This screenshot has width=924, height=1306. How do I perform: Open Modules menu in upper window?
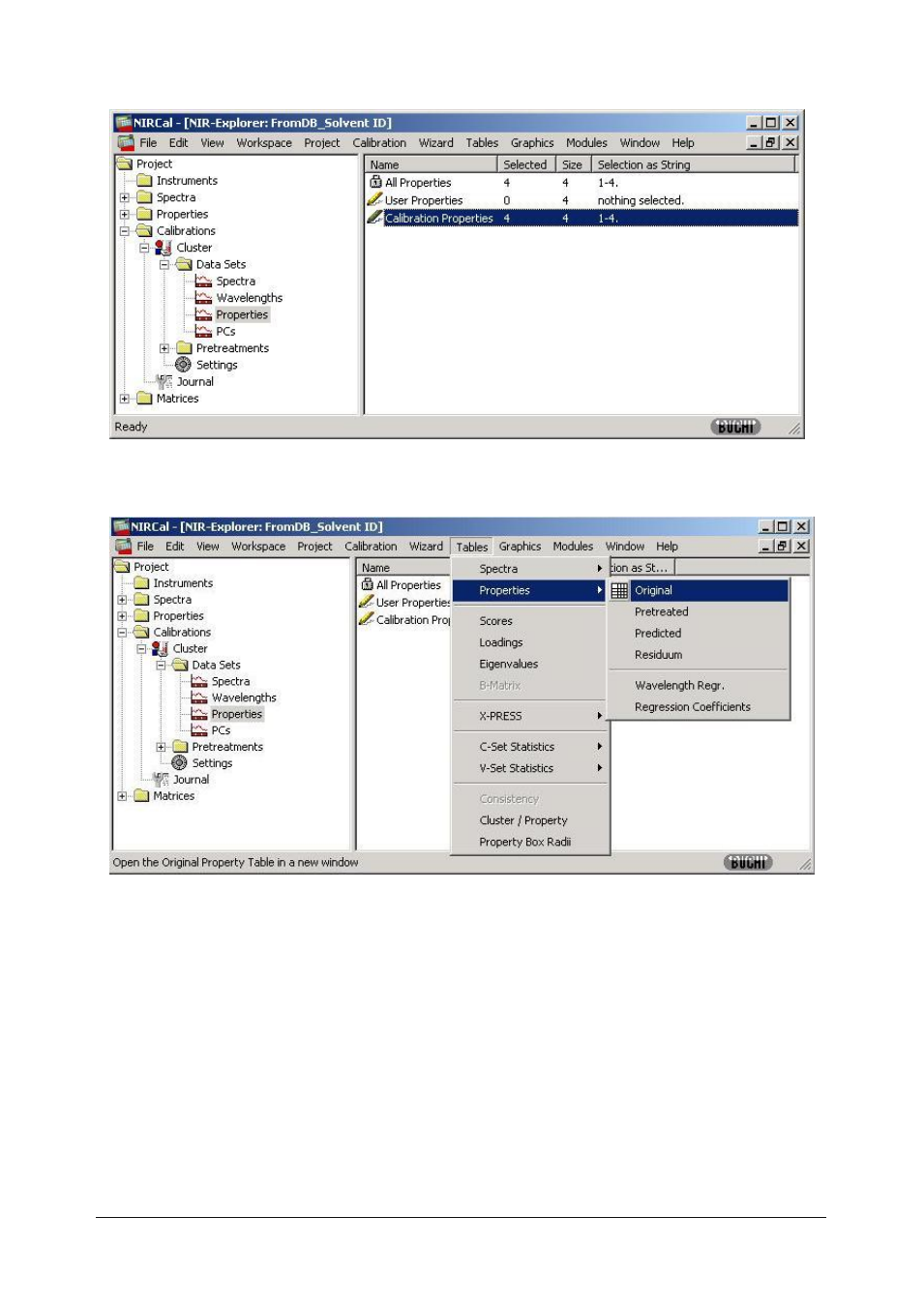click(x=586, y=143)
